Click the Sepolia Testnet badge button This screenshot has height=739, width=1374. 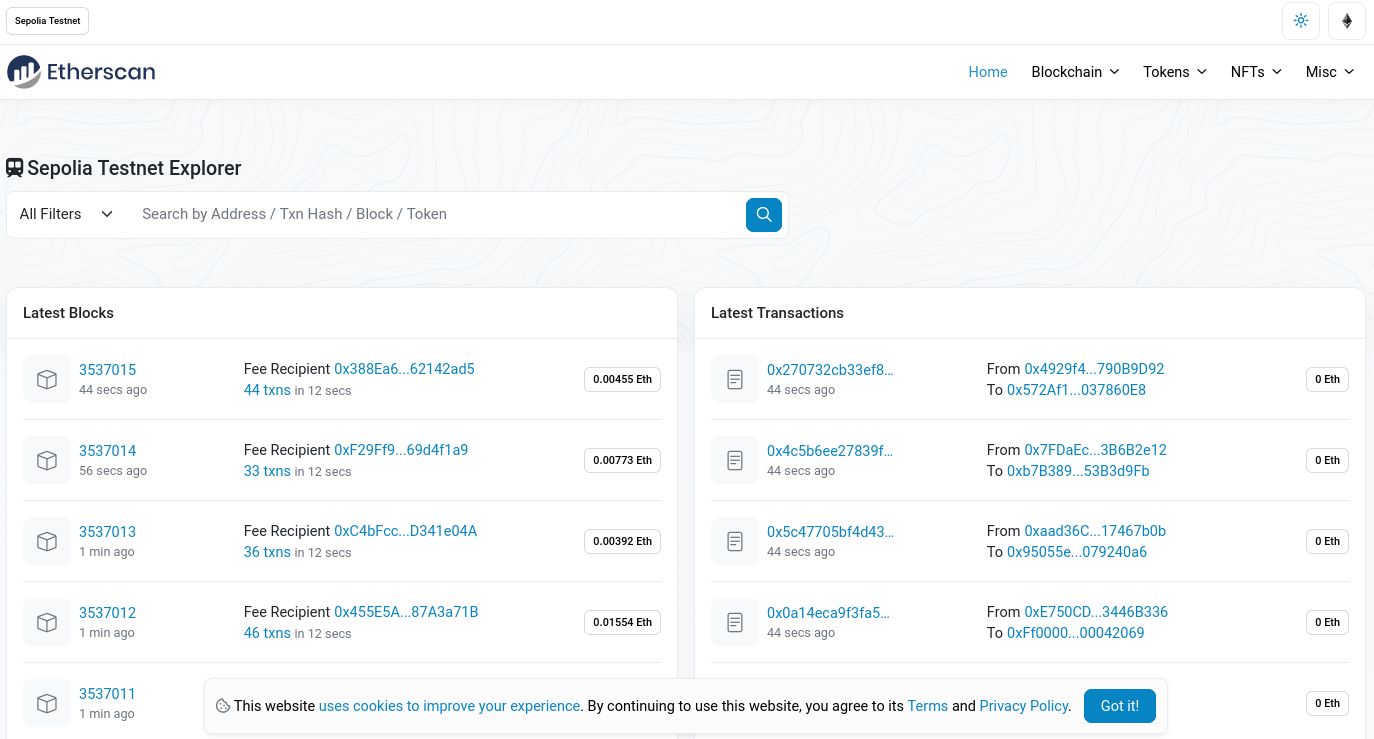pos(47,21)
